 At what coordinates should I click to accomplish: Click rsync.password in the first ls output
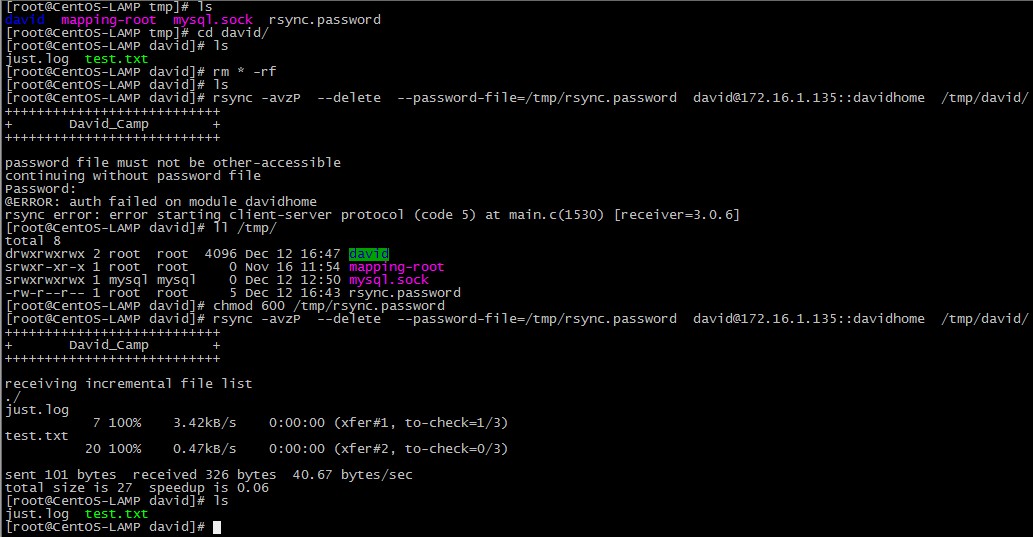(x=324, y=20)
